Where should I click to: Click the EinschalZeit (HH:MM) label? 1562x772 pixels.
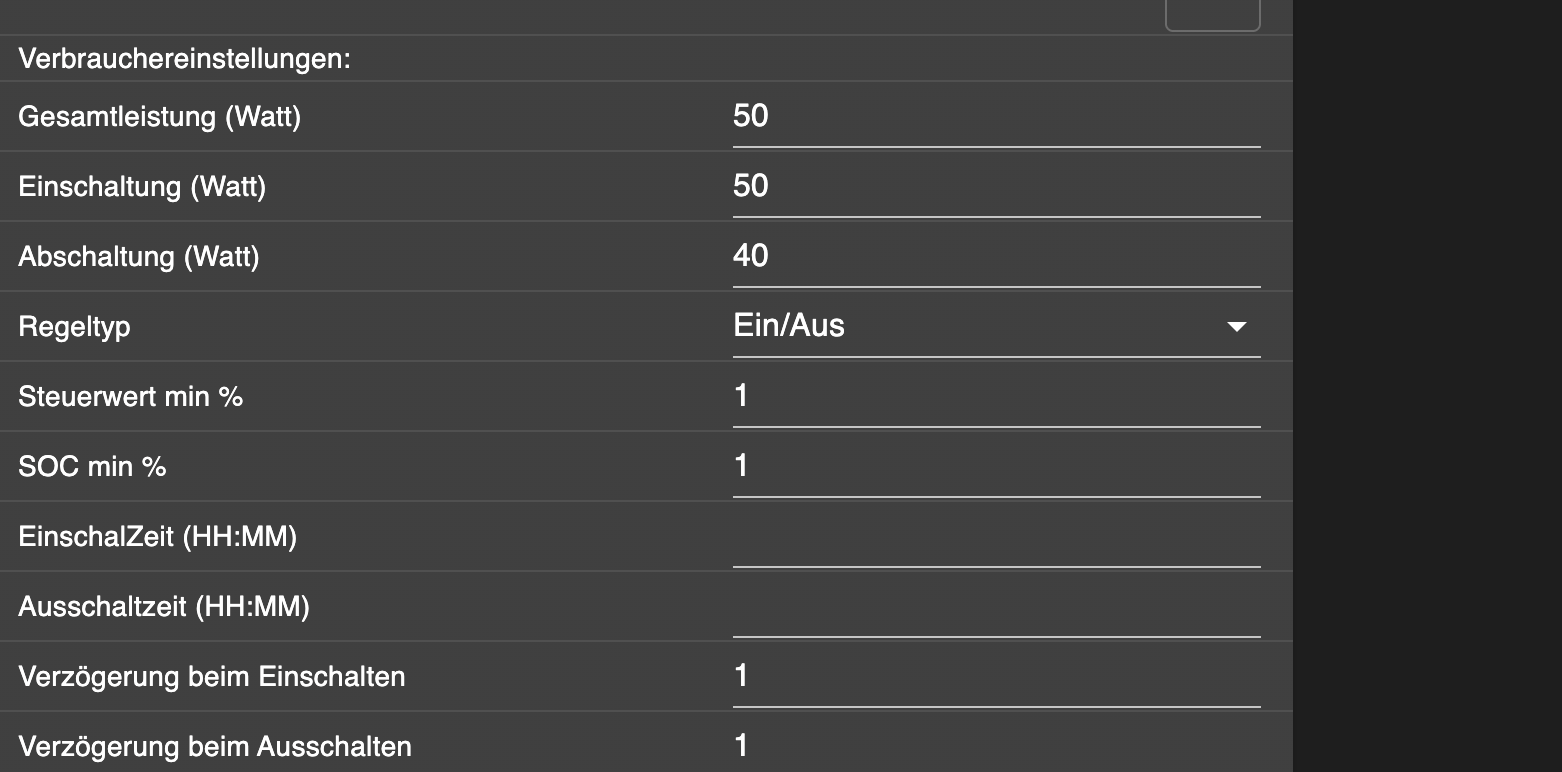click(x=158, y=537)
